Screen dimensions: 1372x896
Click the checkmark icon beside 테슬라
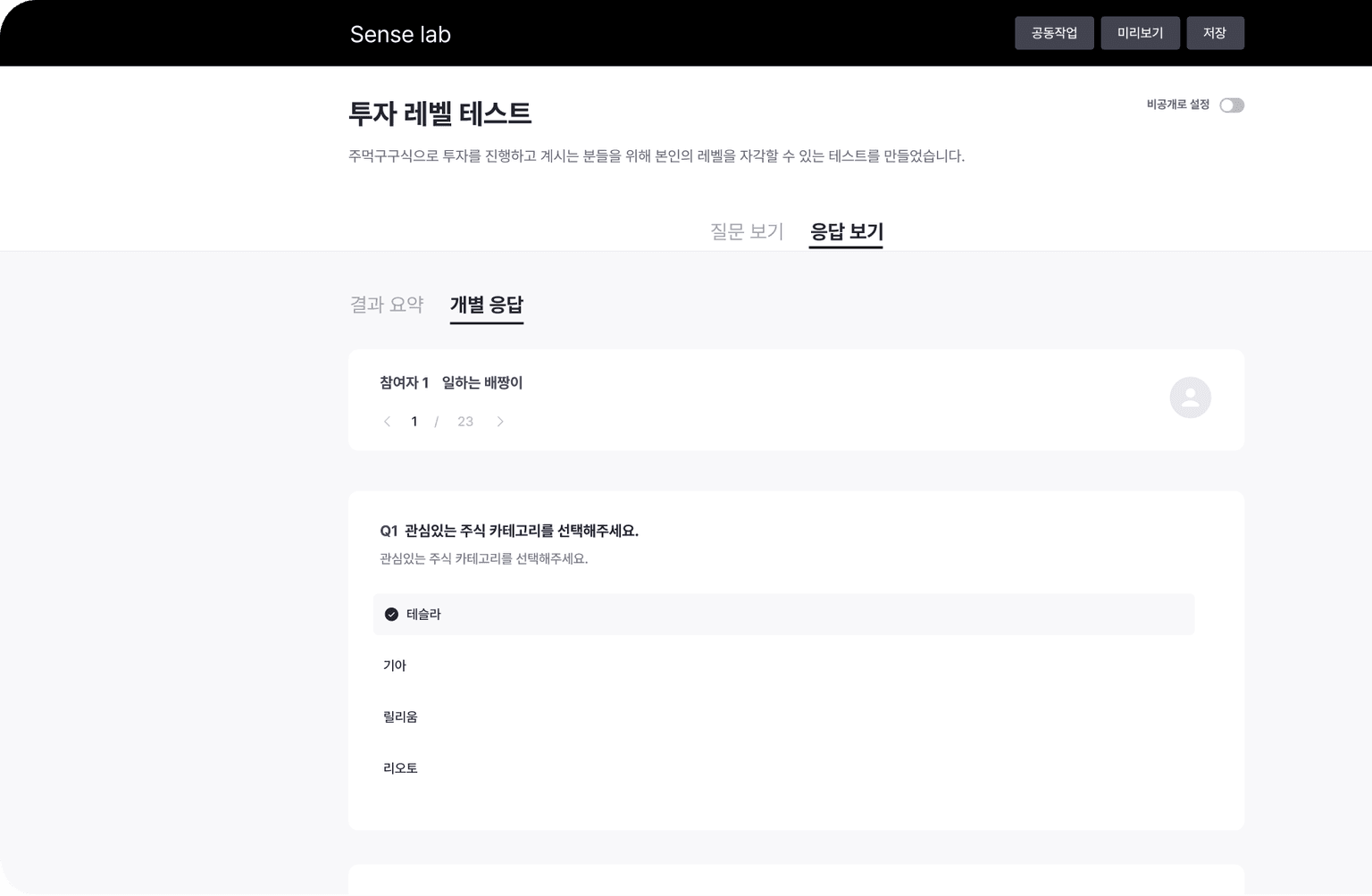391,614
